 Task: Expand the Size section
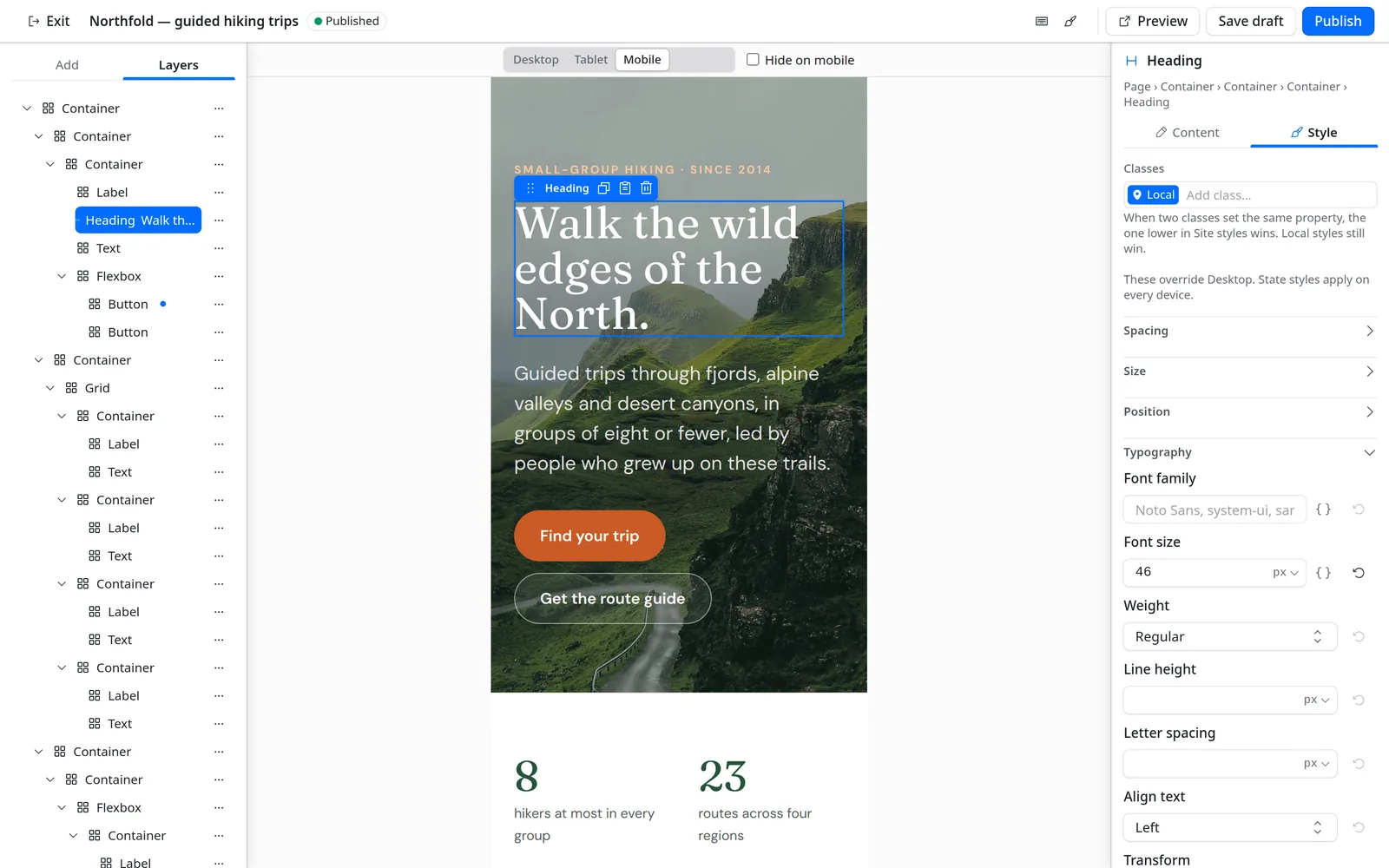(x=1250, y=372)
